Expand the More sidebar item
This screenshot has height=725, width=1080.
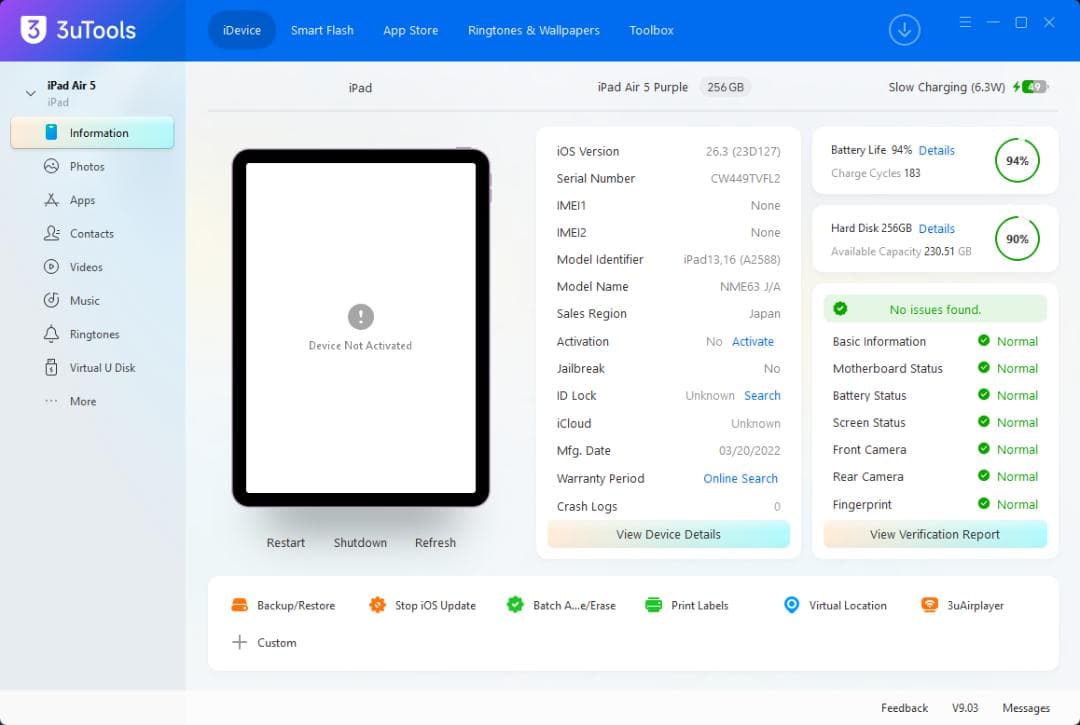[82, 402]
